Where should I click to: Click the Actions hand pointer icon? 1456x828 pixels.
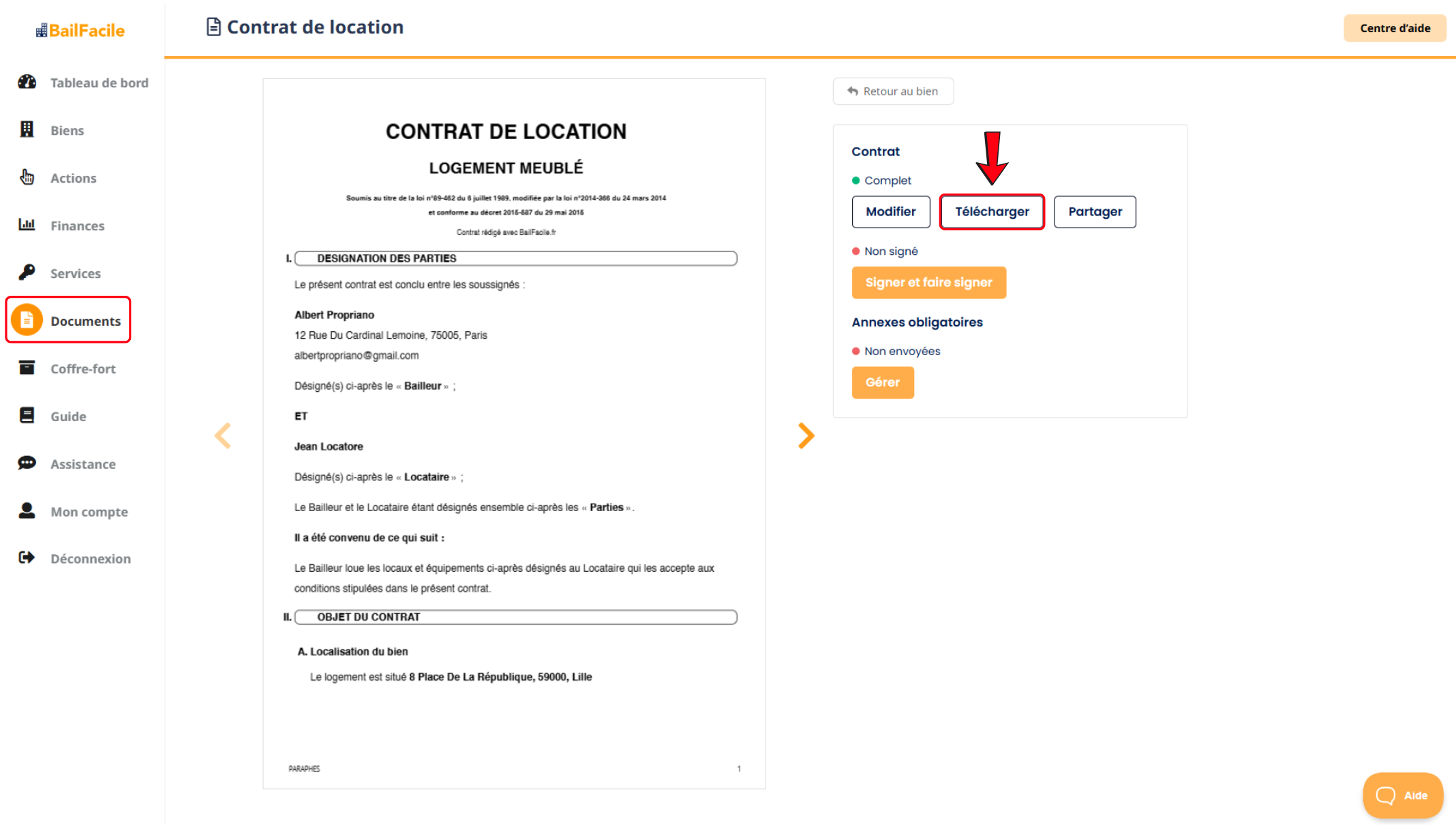pos(27,177)
